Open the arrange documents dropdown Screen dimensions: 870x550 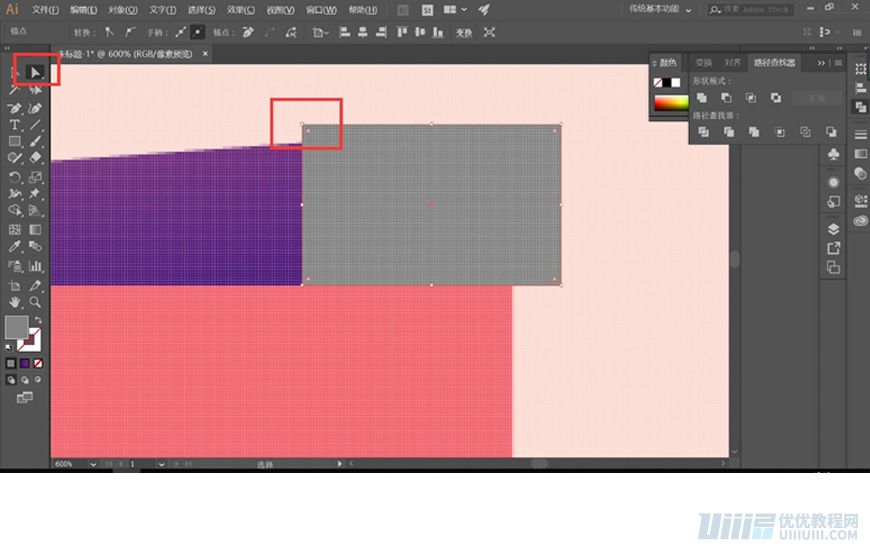[x=455, y=9]
